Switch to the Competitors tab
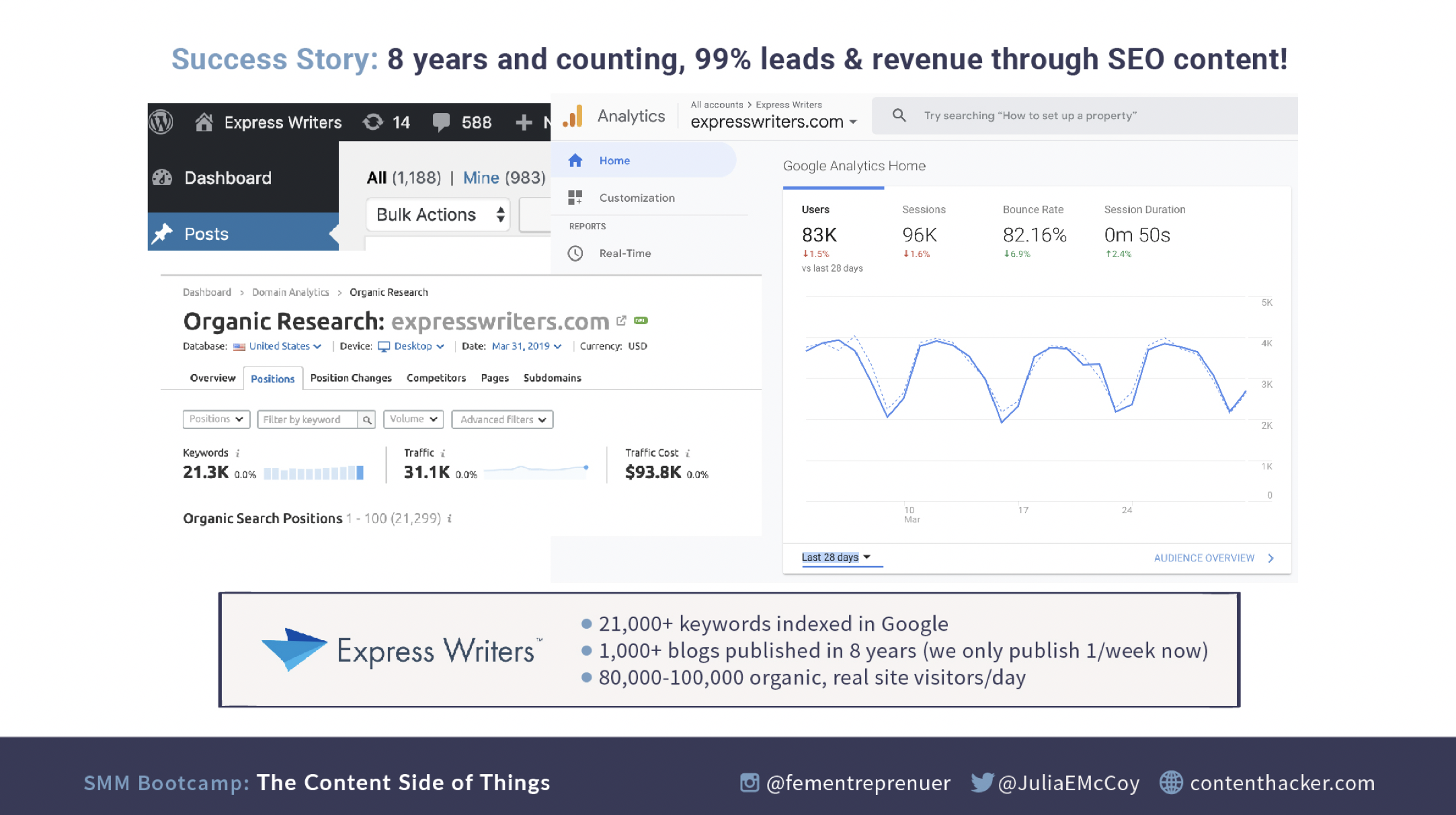Viewport: 1456px width, 815px height. [x=436, y=378]
